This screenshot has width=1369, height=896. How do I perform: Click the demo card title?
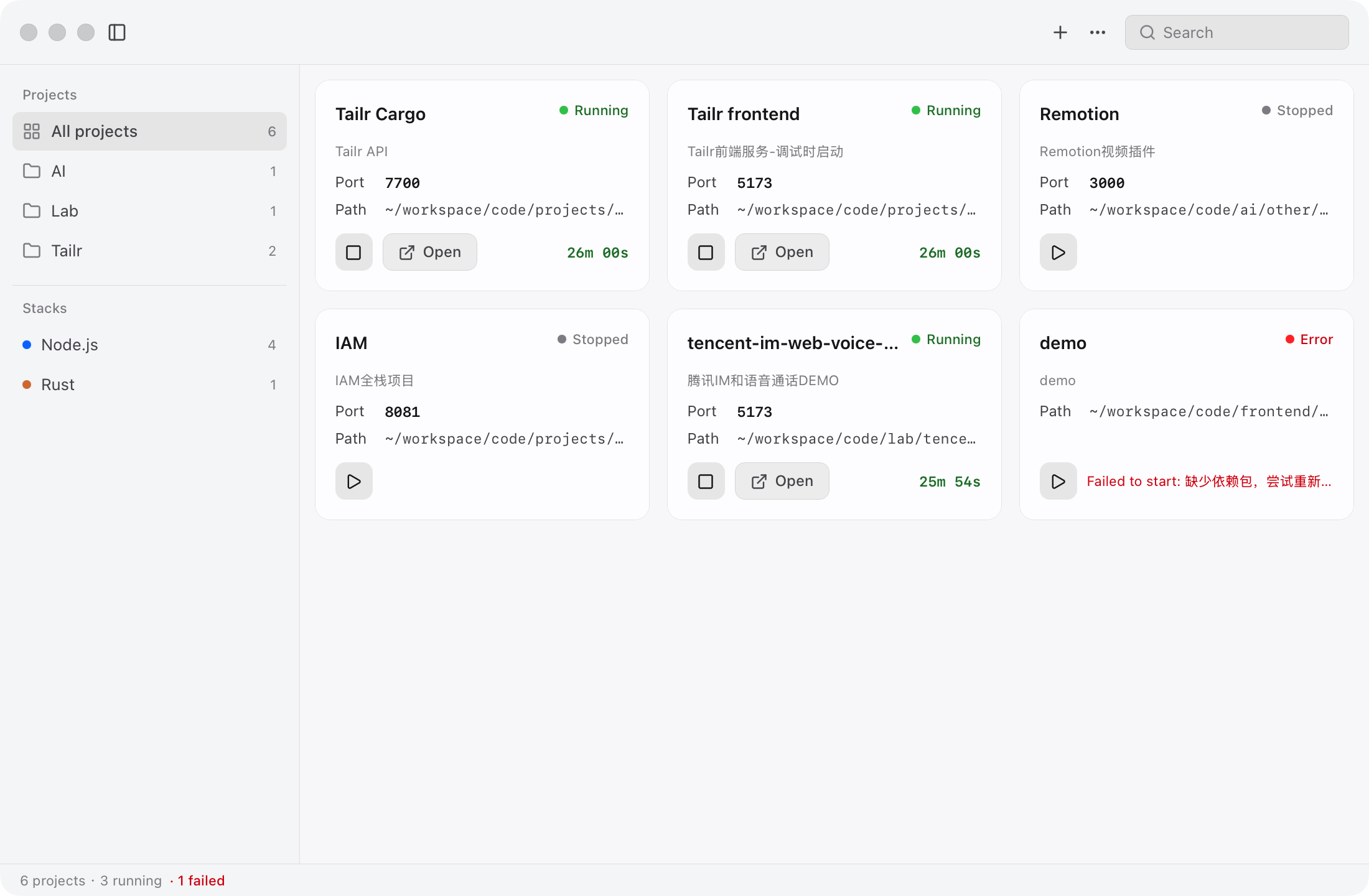(x=1063, y=343)
